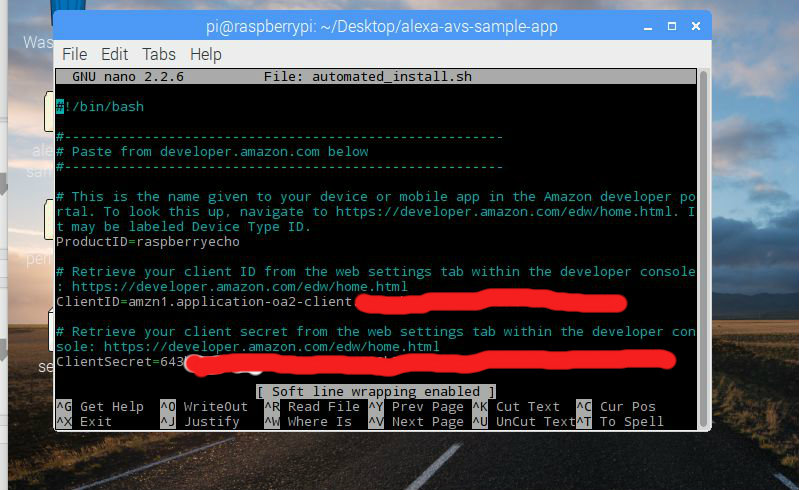
Task: Click 'labeled Device Type ID.' comment text
Action: point(220,227)
